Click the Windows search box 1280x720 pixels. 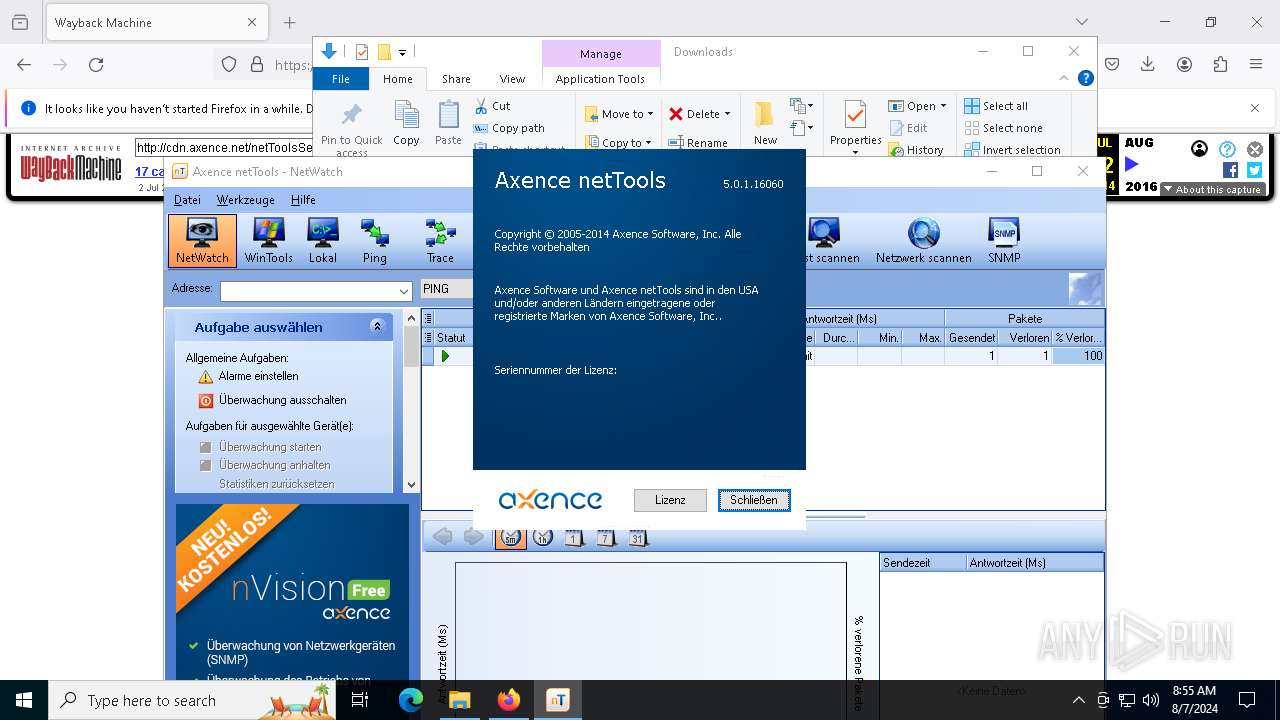click(x=191, y=700)
